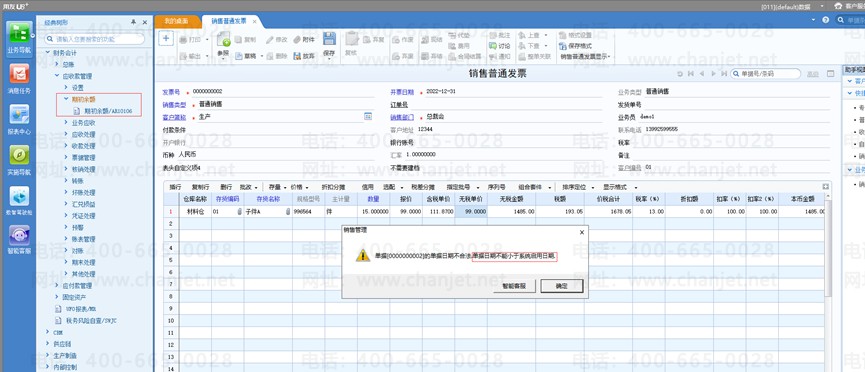
Task: Click the plus icon to add document
Action: (x=167, y=38)
